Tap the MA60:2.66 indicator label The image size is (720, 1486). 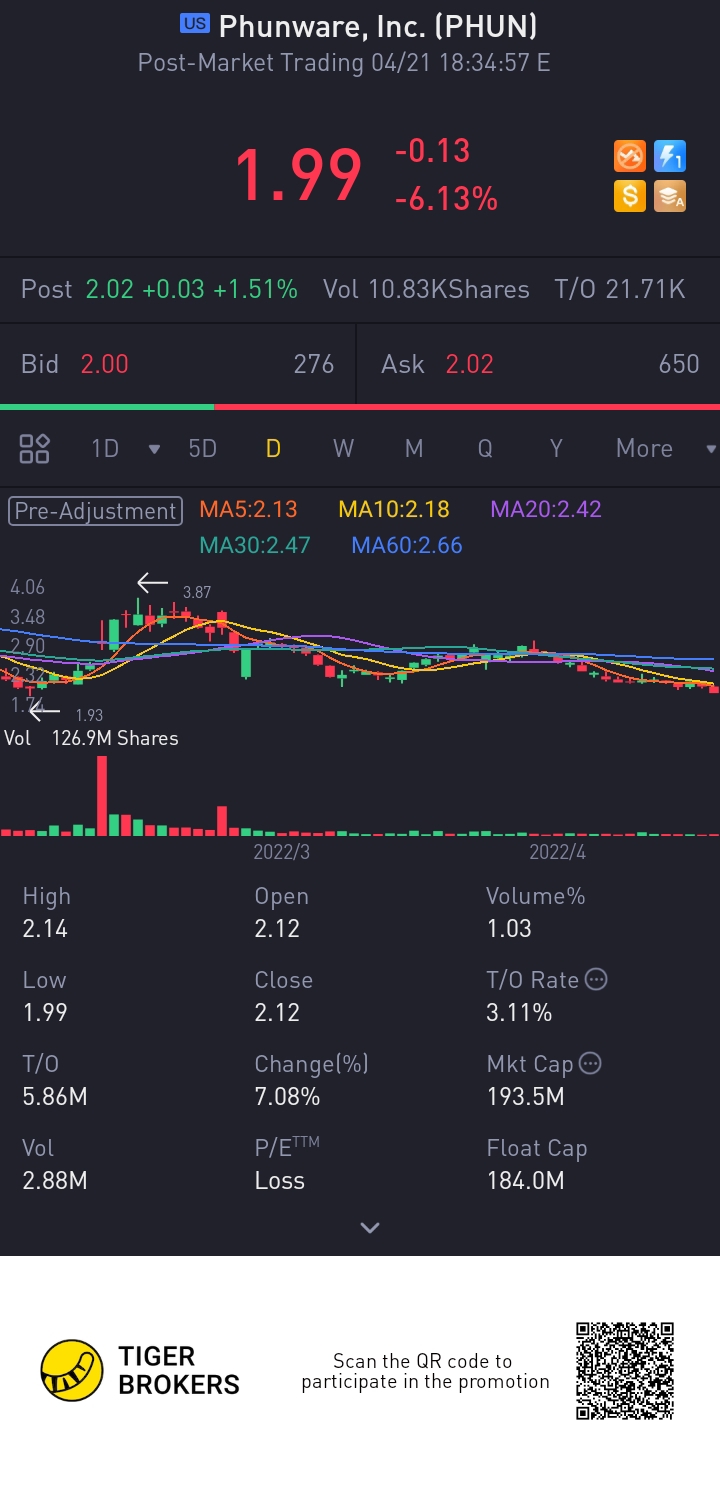pos(407,545)
